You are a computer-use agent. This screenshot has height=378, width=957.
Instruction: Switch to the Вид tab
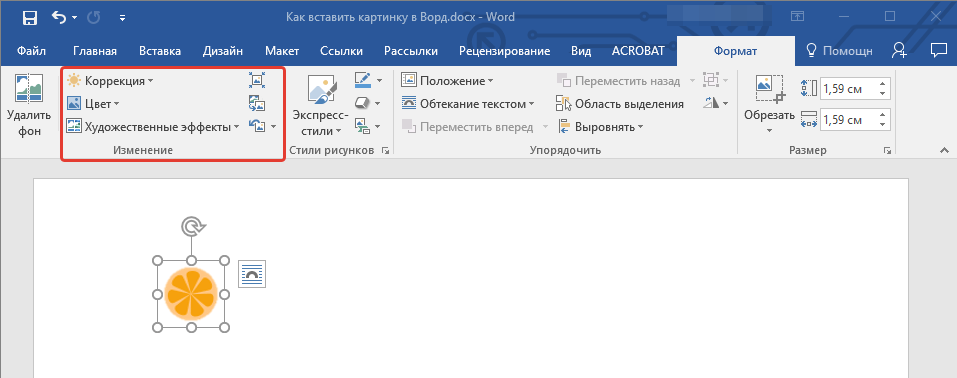pos(581,51)
